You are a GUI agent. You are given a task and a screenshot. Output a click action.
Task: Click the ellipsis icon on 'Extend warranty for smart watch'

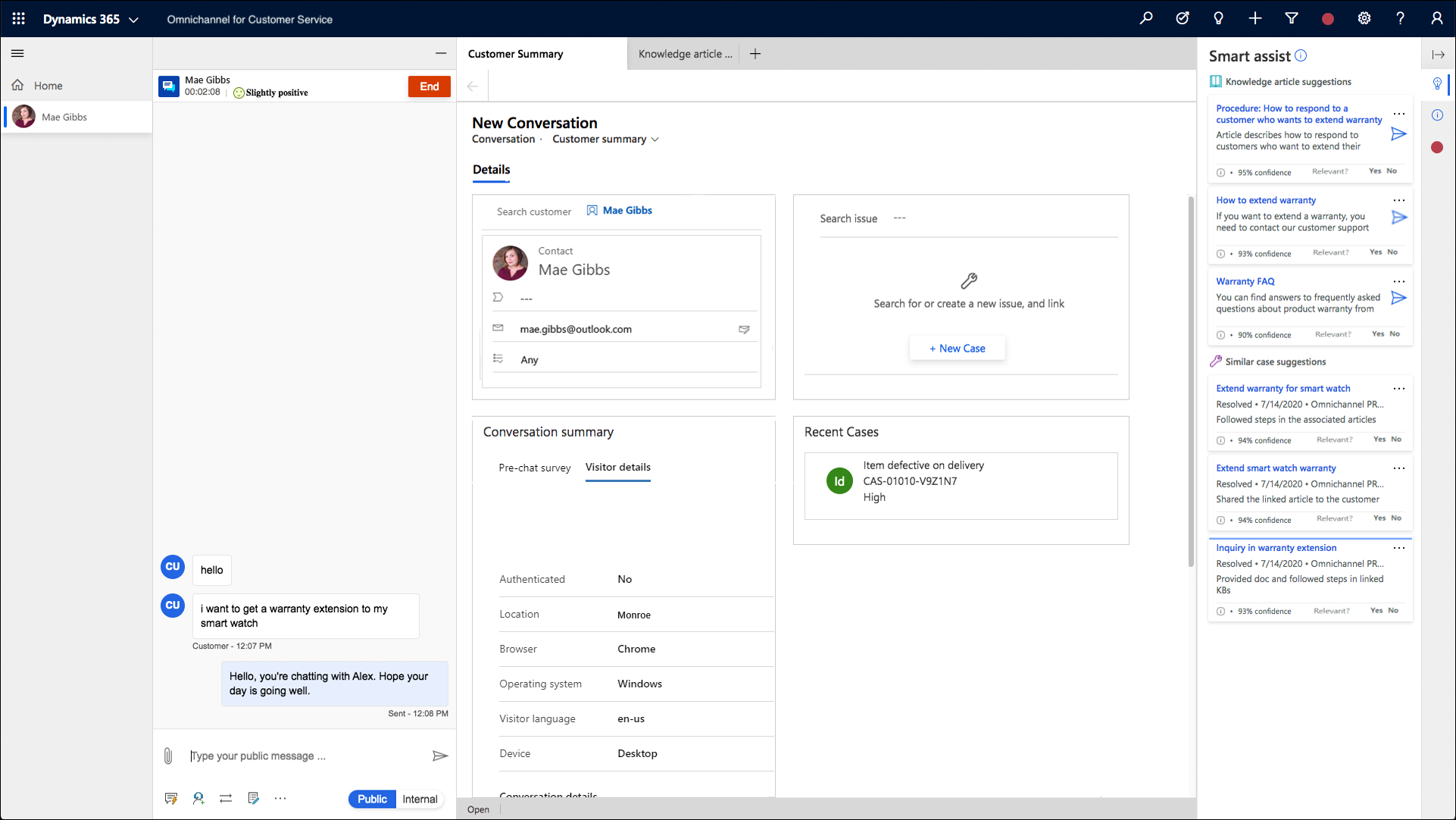pos(1399,389)
